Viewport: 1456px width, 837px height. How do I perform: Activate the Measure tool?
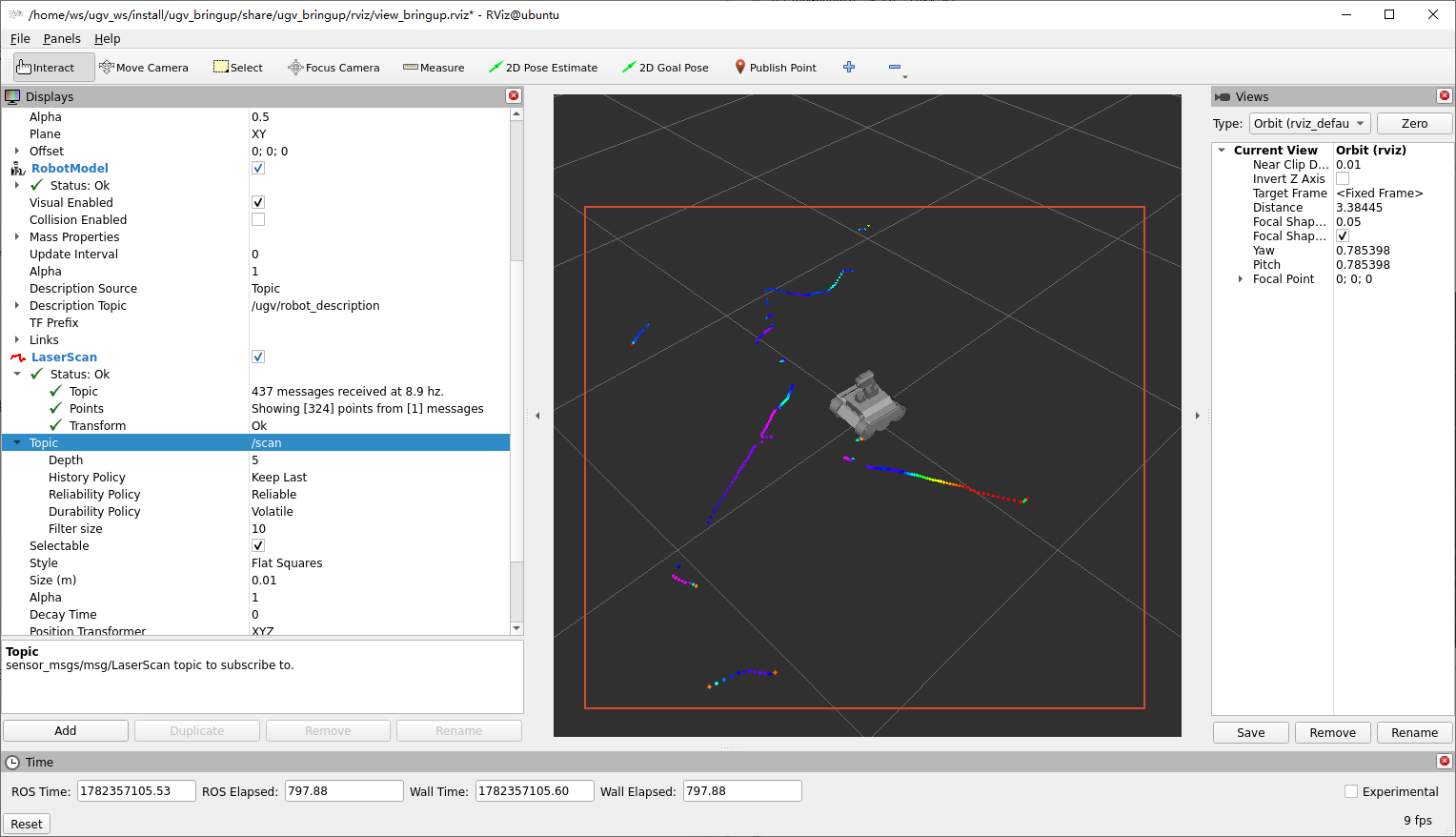[434, 68]
